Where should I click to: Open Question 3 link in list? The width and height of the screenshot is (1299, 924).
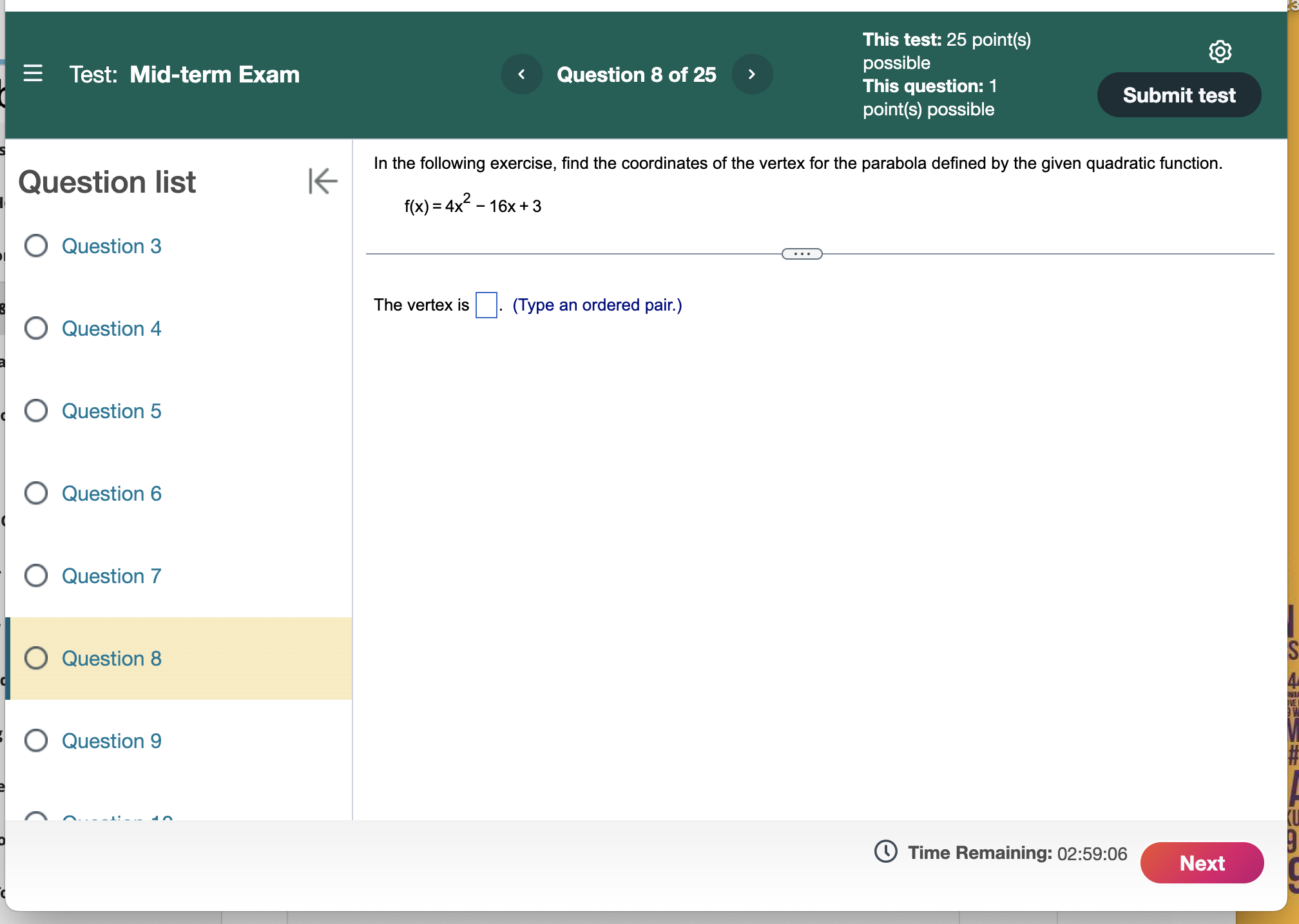pyautogui.click(x=111, y=246)
